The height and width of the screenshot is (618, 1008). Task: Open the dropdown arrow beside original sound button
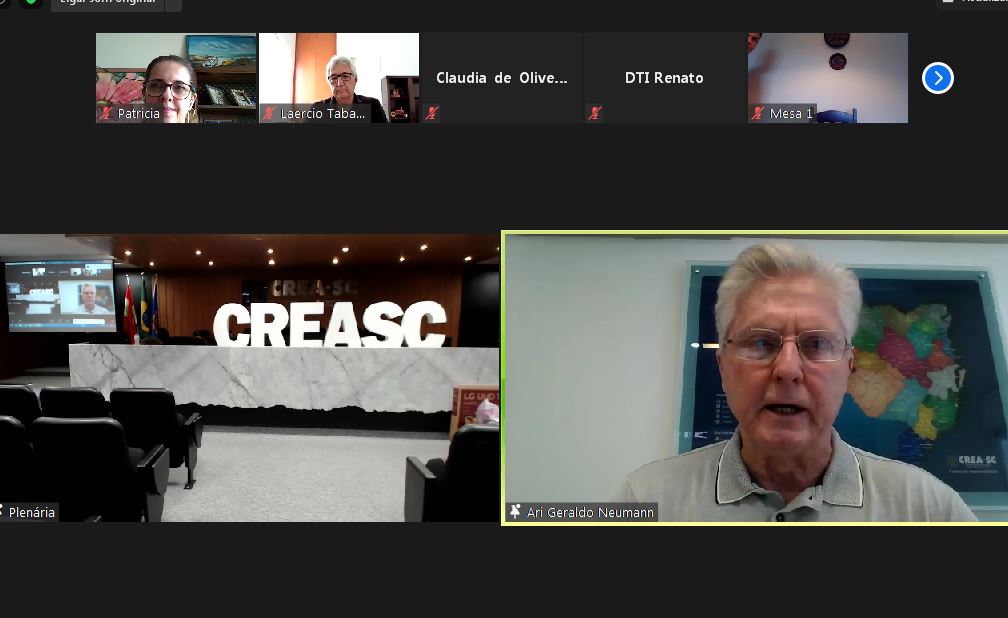click(x=173, y=3)
